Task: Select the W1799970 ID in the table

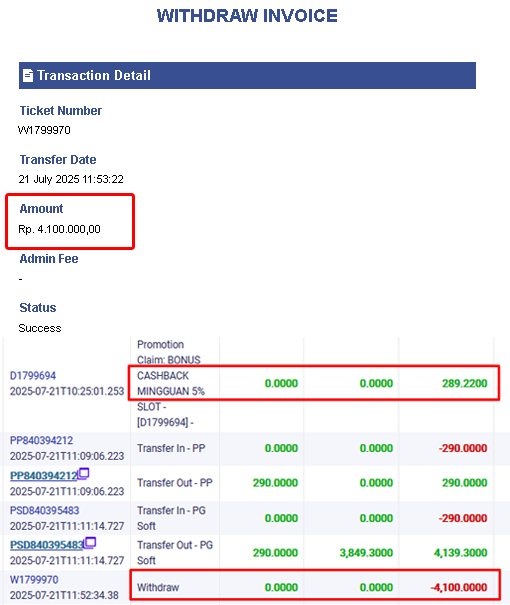Action: (x=34, y=580)
